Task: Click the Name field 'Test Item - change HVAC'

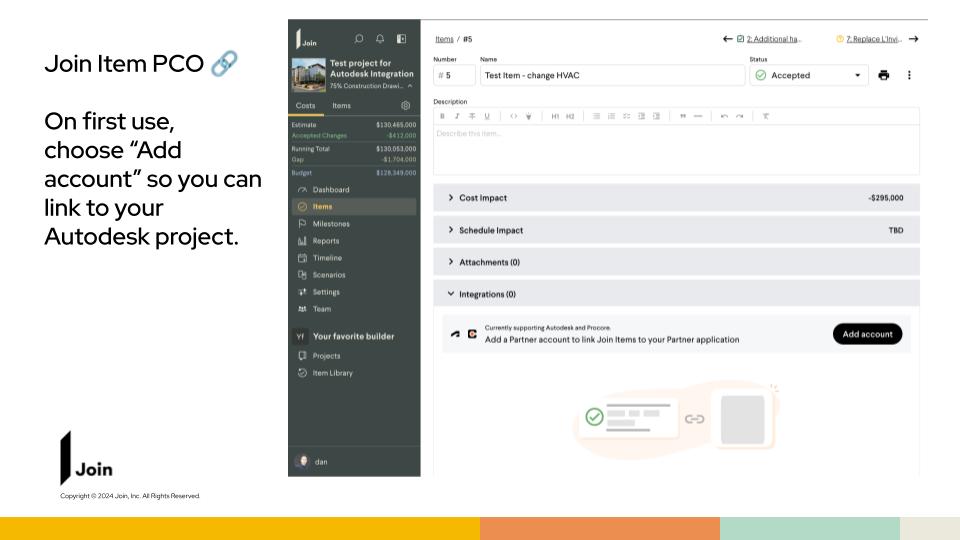Action: [x=612, y=75]
